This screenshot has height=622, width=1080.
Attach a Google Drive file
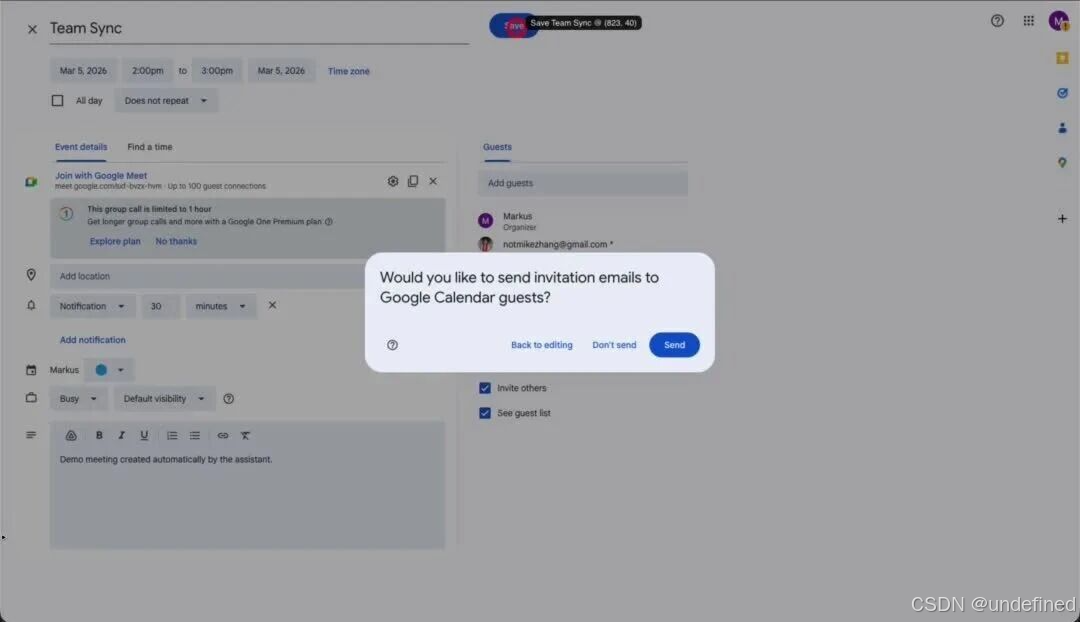click(71, 435)
